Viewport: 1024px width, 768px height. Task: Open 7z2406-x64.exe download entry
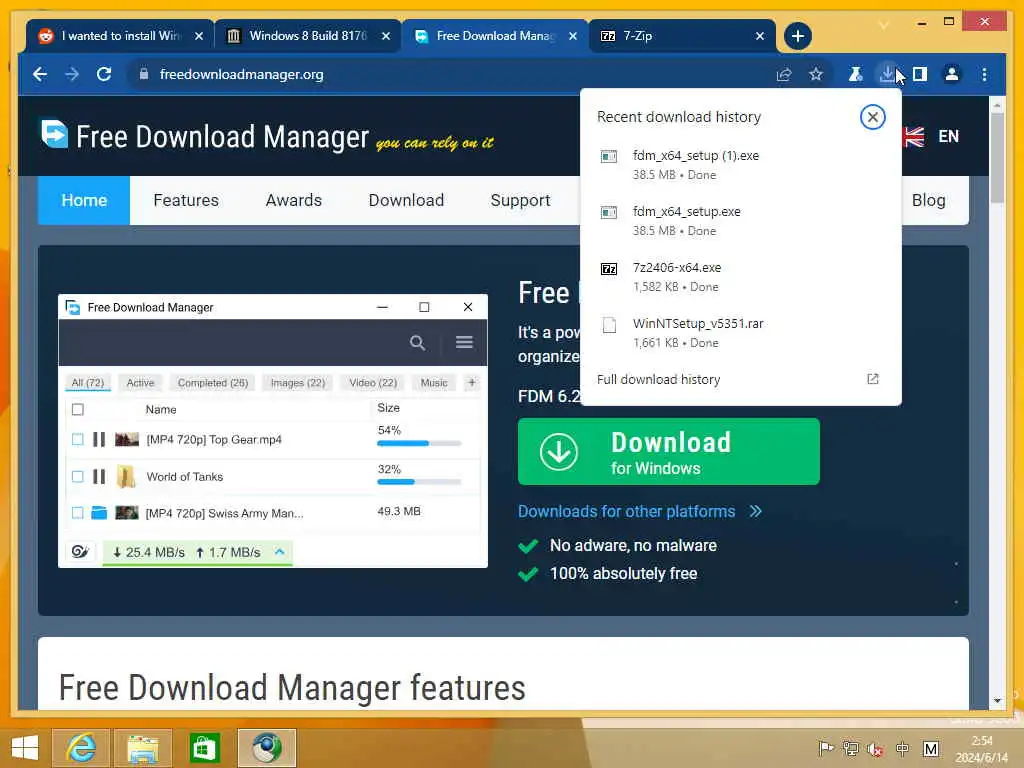741,277
